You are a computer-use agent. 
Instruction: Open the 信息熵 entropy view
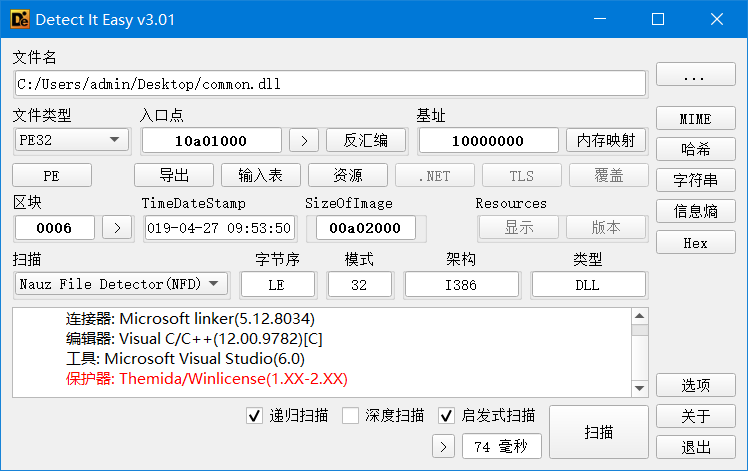click(696, 211)
